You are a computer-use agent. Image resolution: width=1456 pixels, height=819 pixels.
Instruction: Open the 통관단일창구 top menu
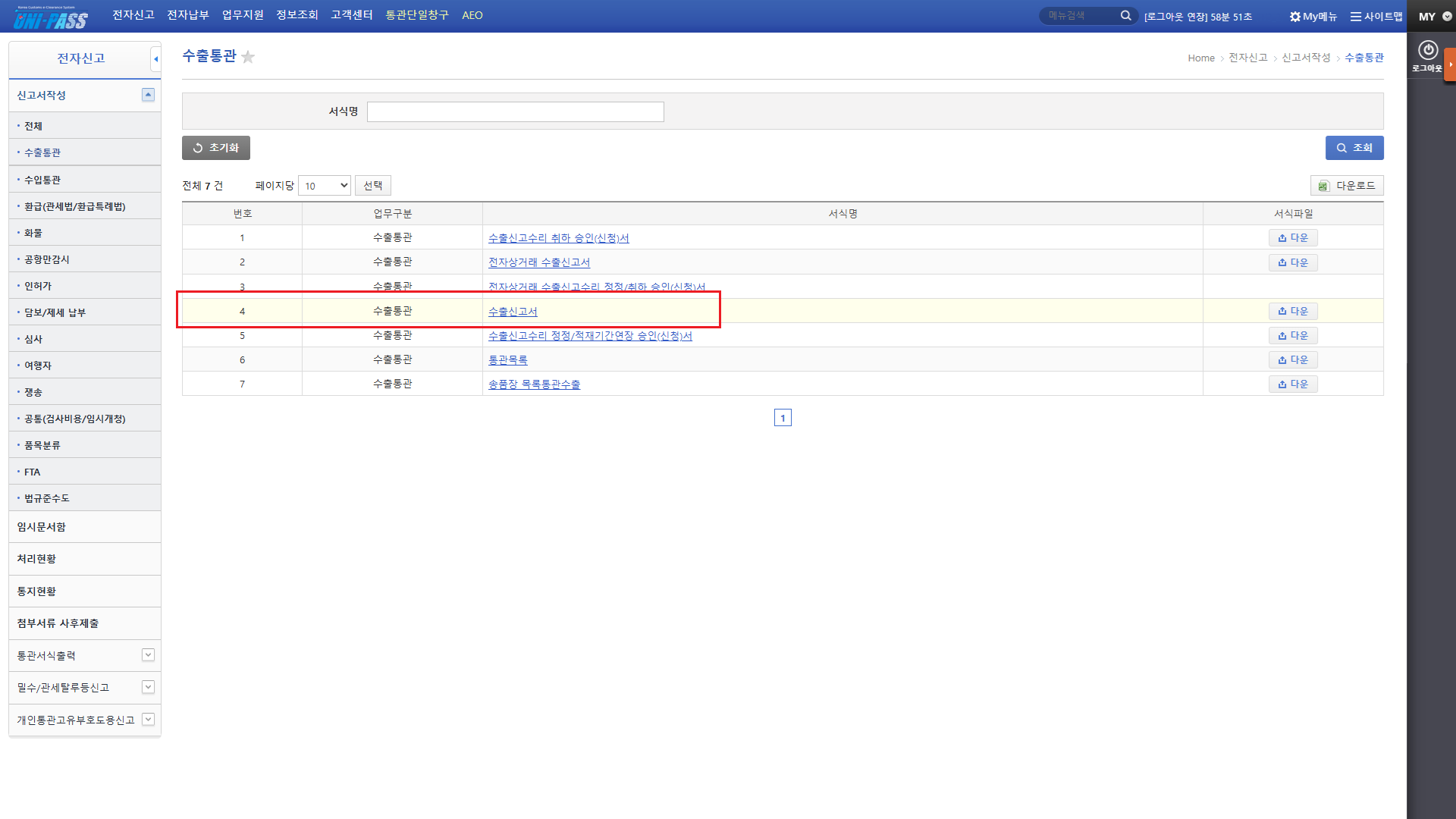[417, 15]
